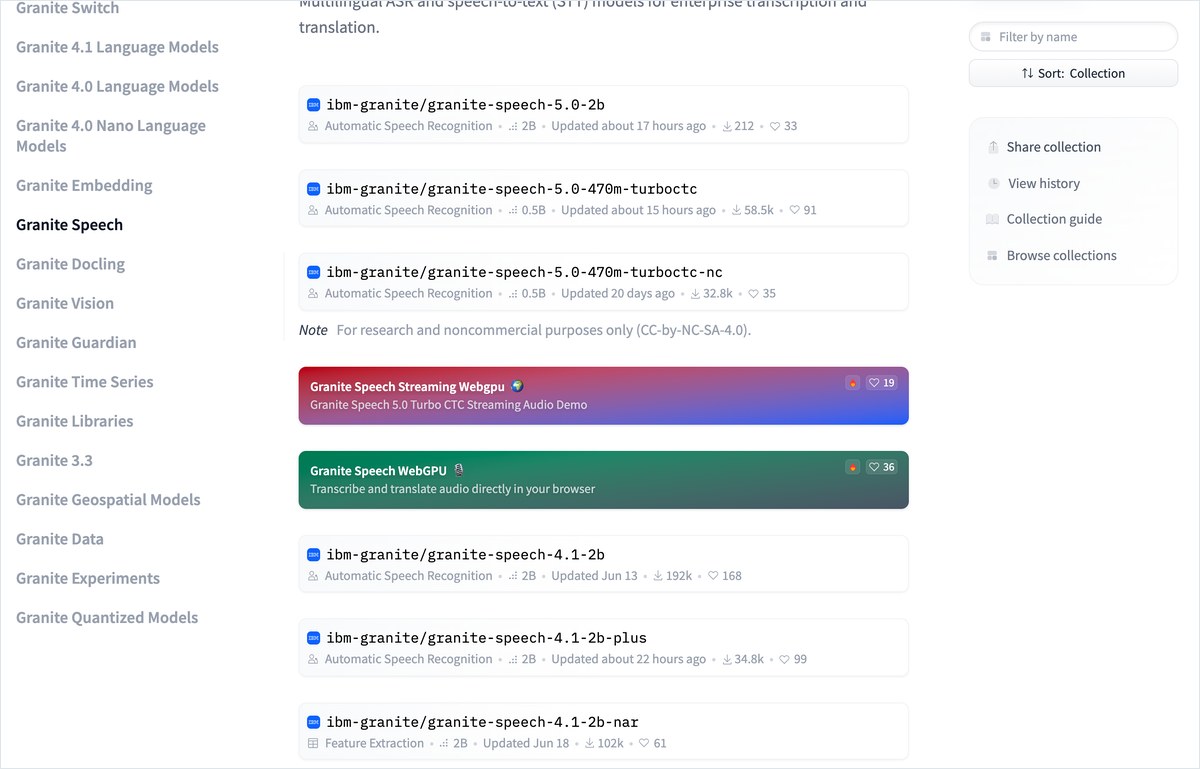Viewport: 1200px width, 769px height.
Task: Select Granite Speech in sidebar
Action: click(x=69, y=225)
